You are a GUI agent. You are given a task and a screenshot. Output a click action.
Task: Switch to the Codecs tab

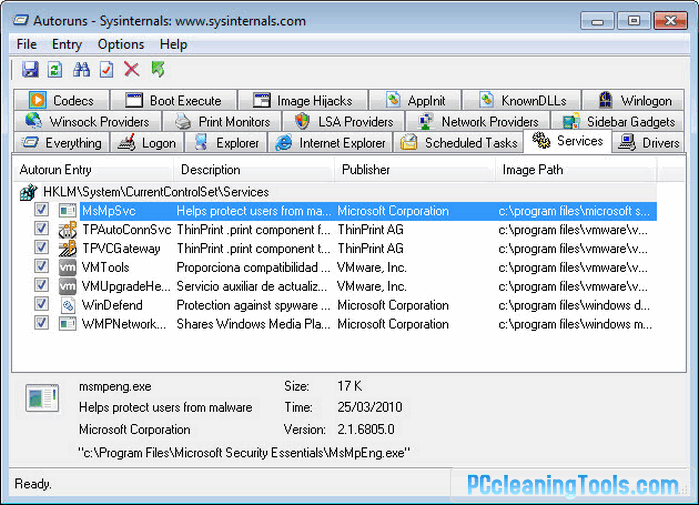tap(62, 100)
